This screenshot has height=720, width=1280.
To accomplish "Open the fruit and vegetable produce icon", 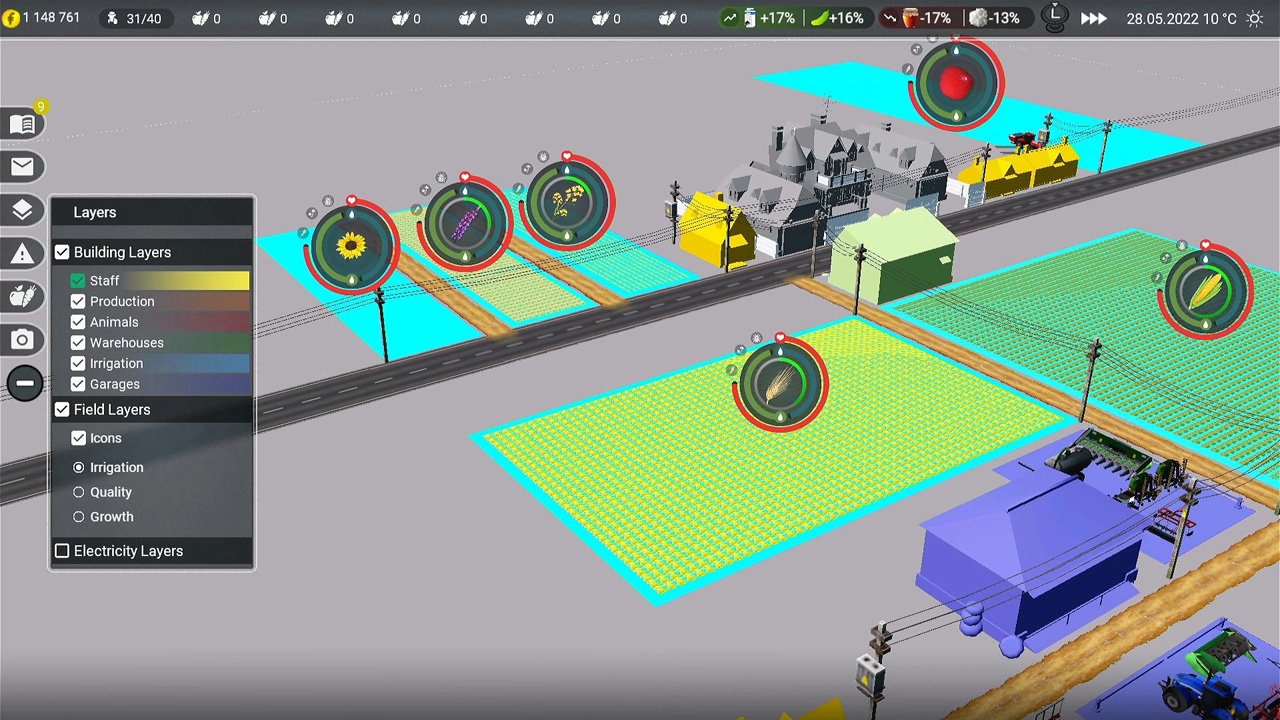I will pos(22,297).
